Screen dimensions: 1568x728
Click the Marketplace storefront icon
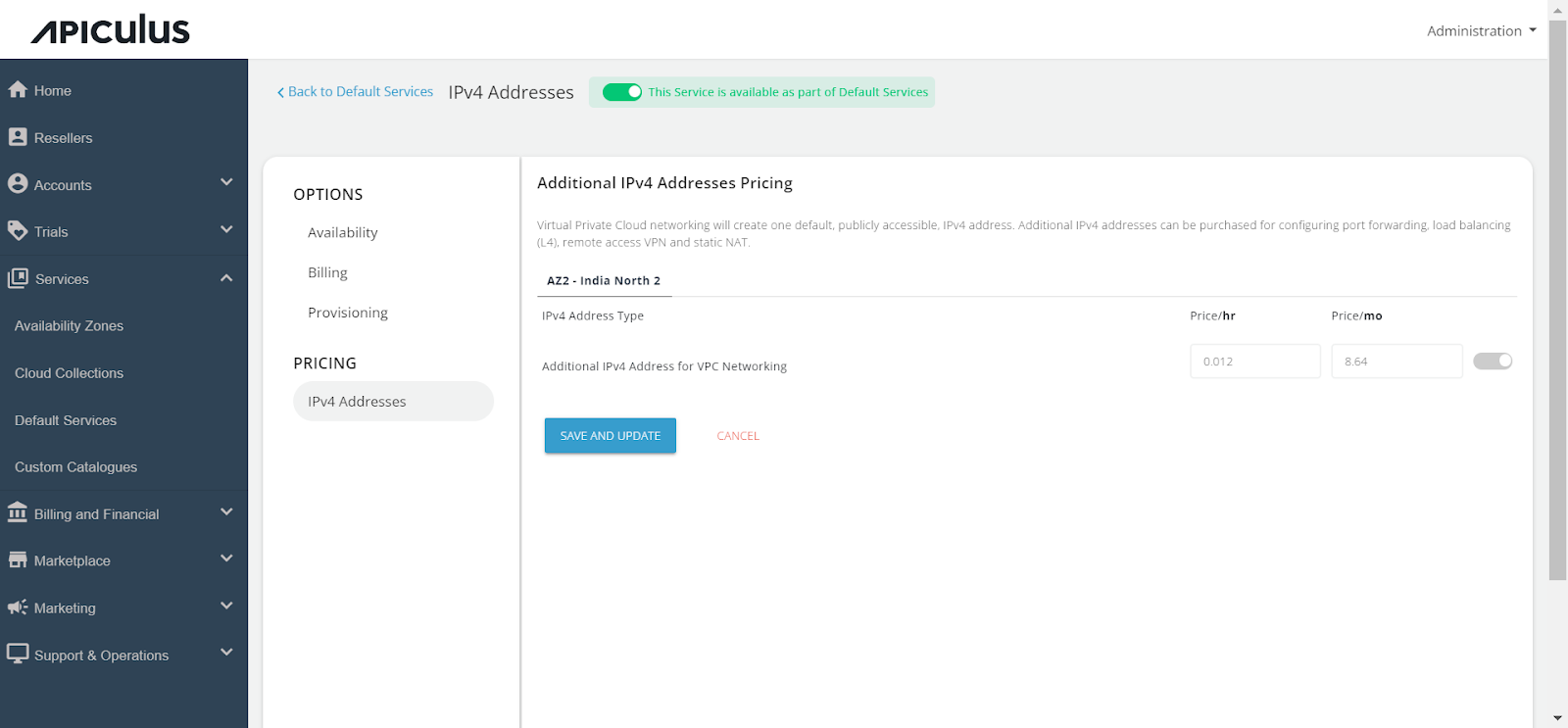coord(18,560)
